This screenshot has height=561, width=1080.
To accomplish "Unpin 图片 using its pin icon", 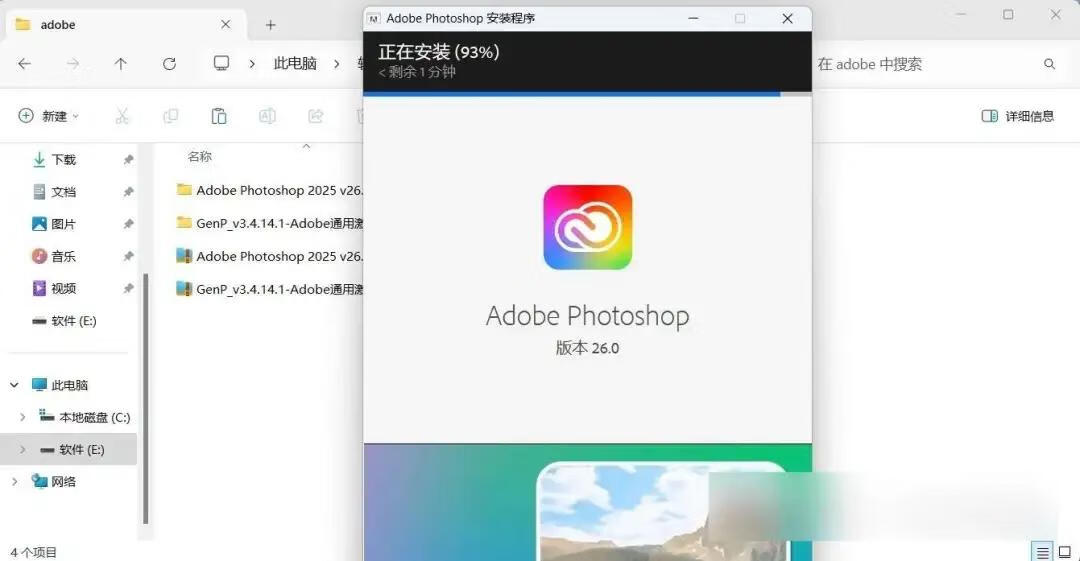I will 128,224.
